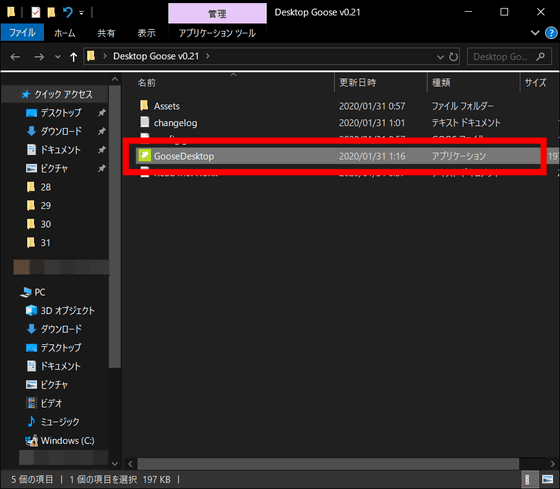The width and height of the screenshot is (560, 489).
Task: Open 3D オブジェクト under PC
Action: [x=60, y=310]
